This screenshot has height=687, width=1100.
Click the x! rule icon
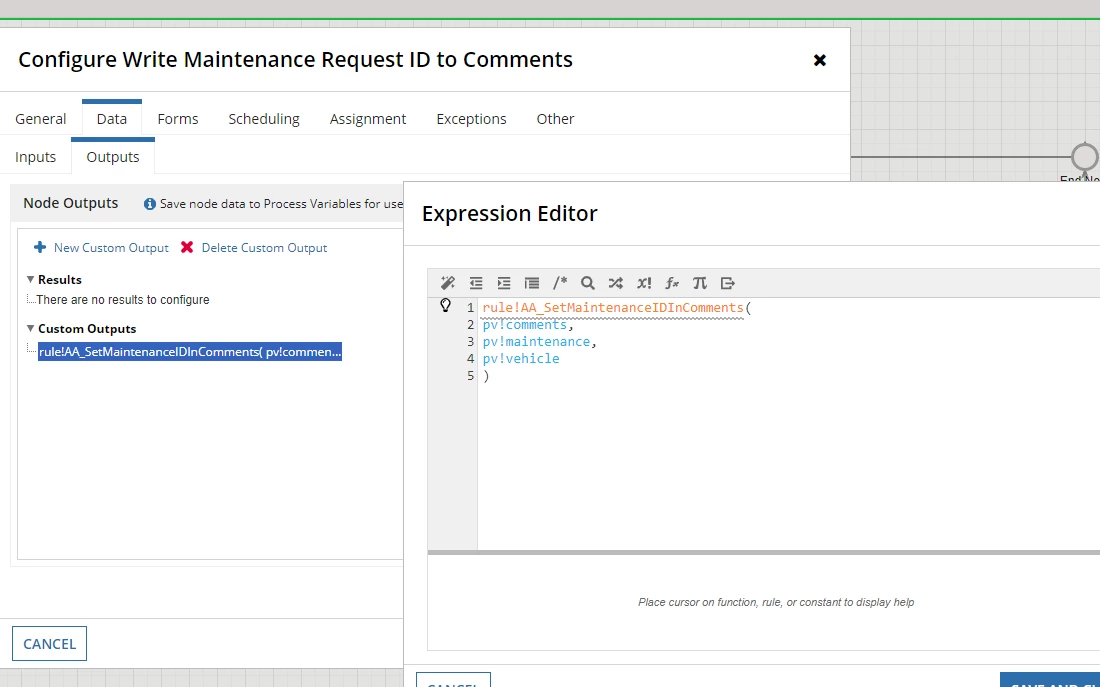point(644,283)
